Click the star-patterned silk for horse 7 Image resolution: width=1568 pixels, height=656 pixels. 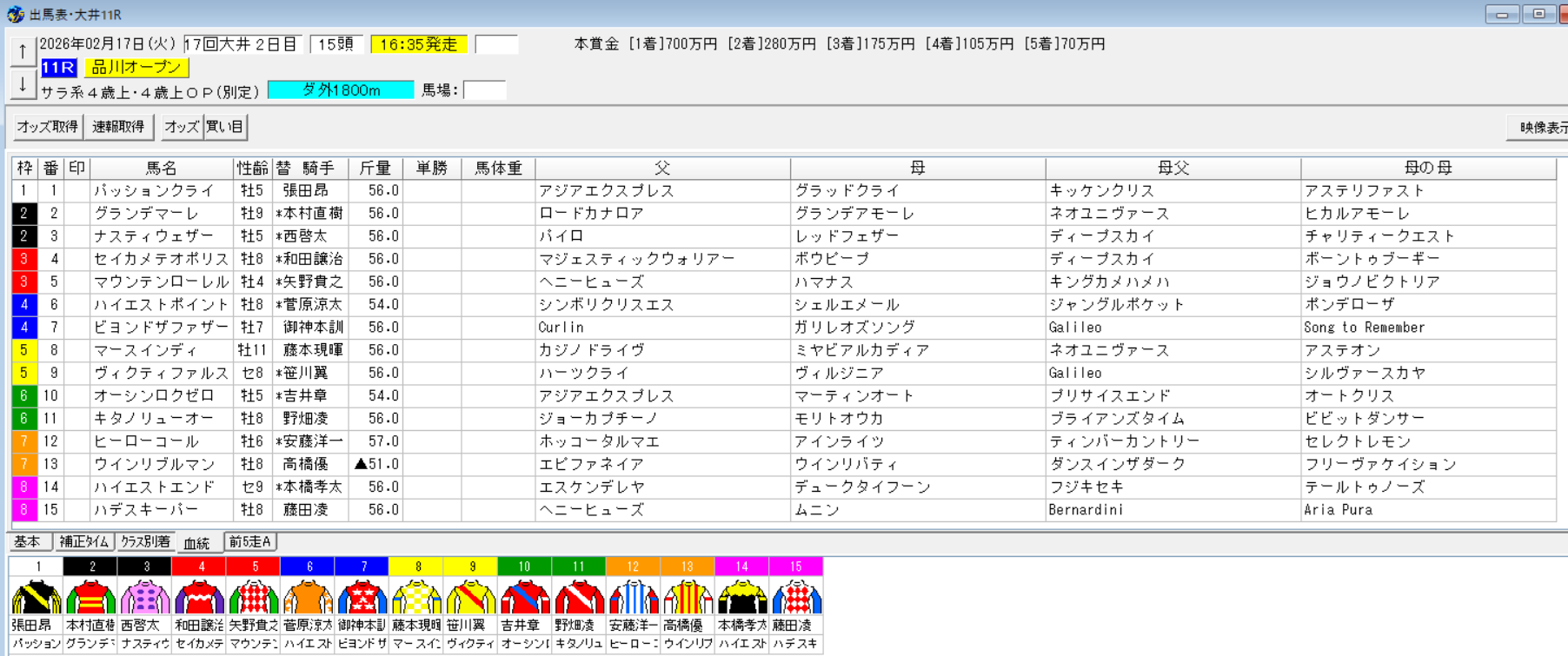[x=362, y=598]
